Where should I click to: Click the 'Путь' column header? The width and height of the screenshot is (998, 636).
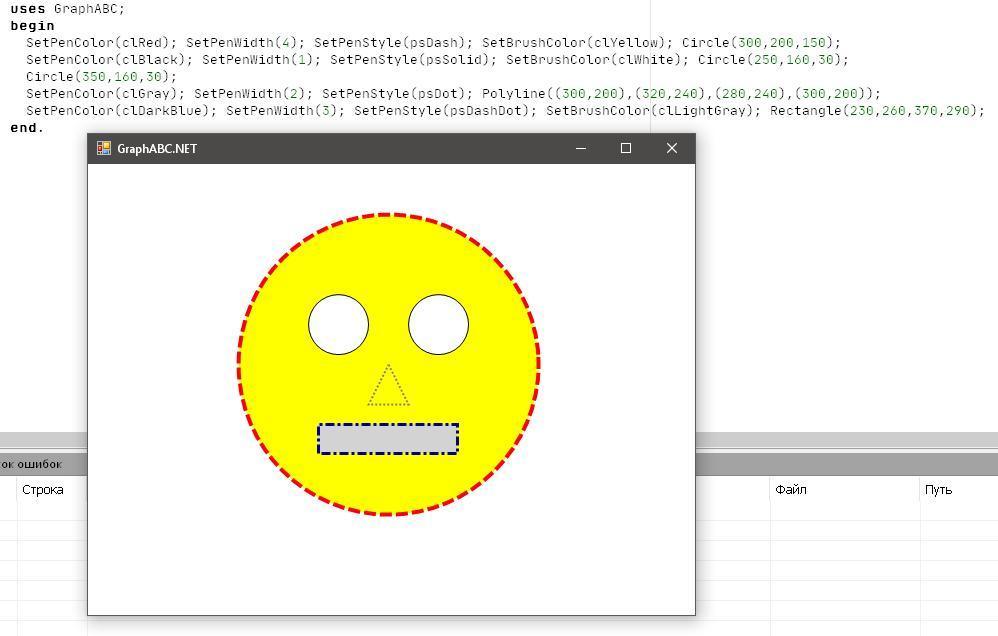pos(939,490)
